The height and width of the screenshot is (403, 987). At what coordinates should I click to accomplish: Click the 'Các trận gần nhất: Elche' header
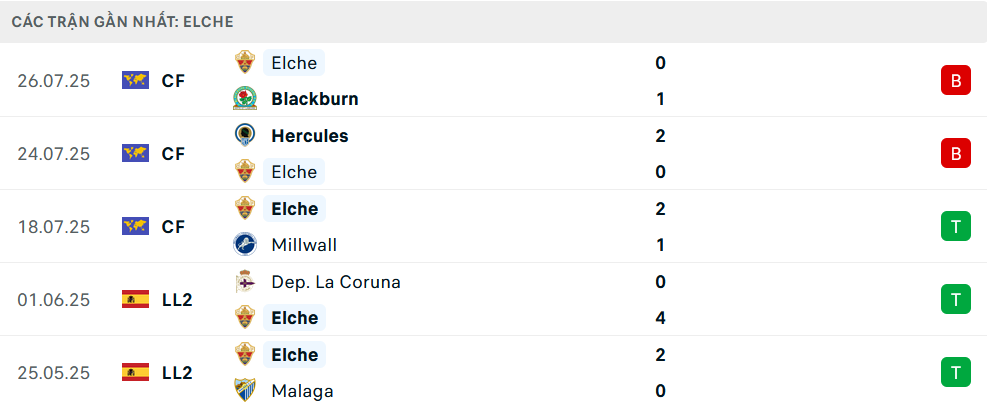click(x=122, y=22)
